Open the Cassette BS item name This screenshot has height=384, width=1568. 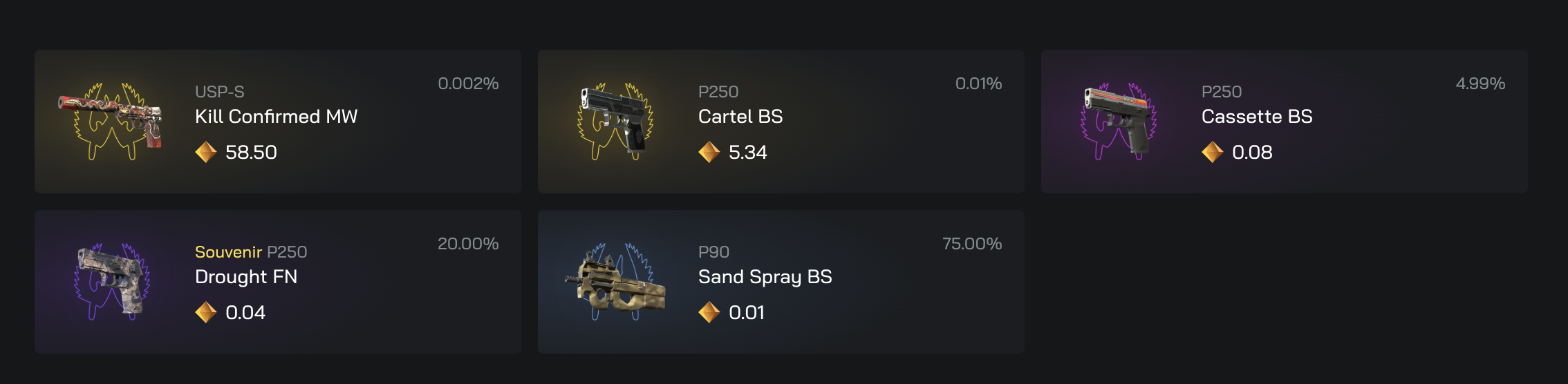[1257, 117]
